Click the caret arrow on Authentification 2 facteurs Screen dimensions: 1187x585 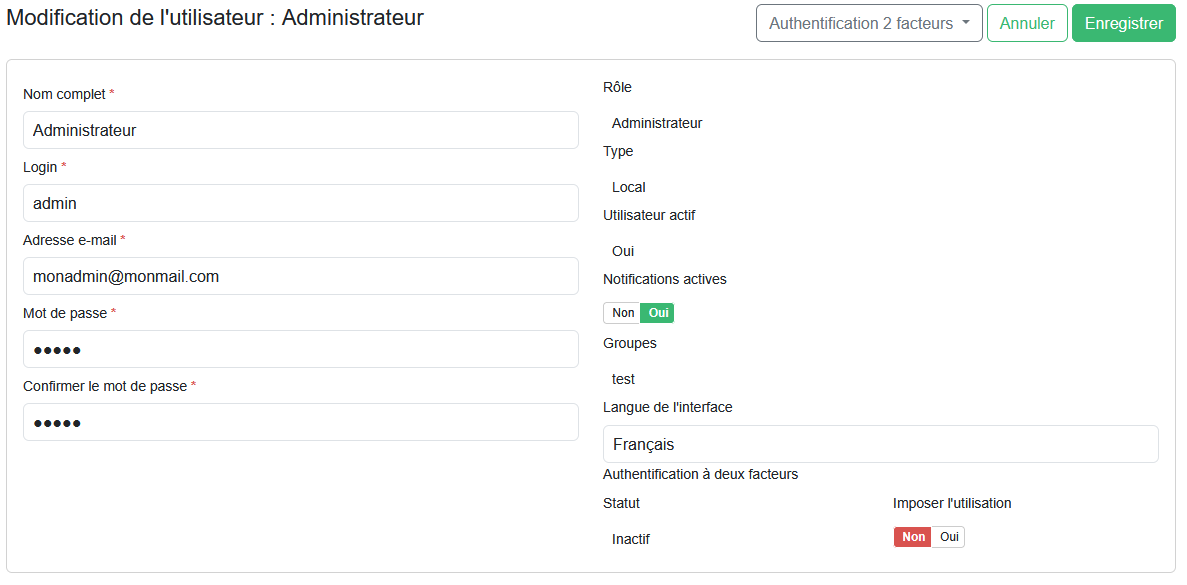(966, 22)
